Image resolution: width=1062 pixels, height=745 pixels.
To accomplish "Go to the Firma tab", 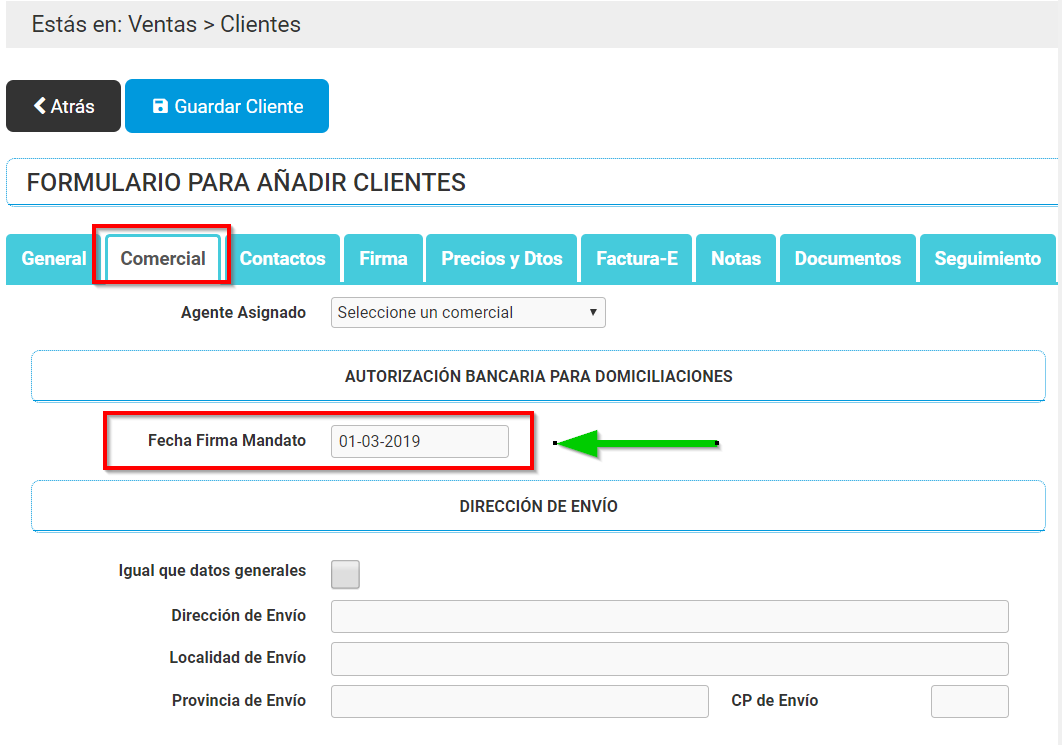I will point(383,259).
